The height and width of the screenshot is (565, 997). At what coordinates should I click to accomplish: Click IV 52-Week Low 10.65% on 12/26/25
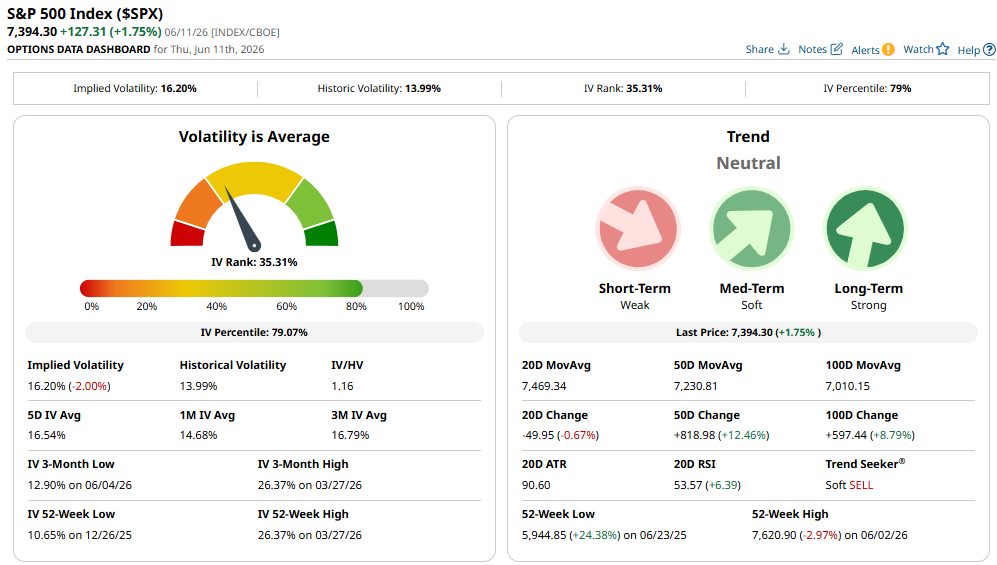(x=79, y=535)
